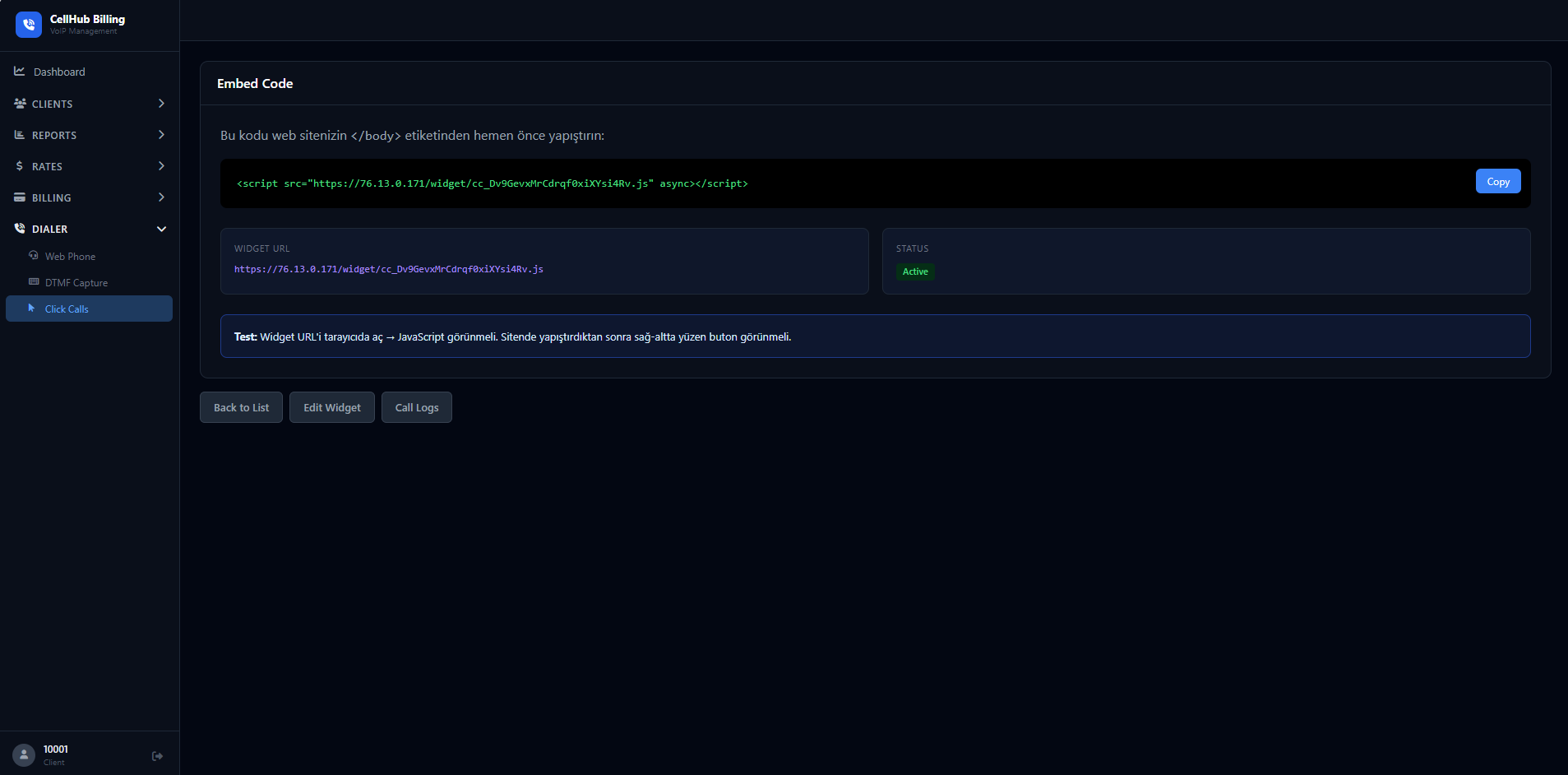Open the DTMF Capture submenu item
Screen dimensions: 1568x775
(90, 283)
